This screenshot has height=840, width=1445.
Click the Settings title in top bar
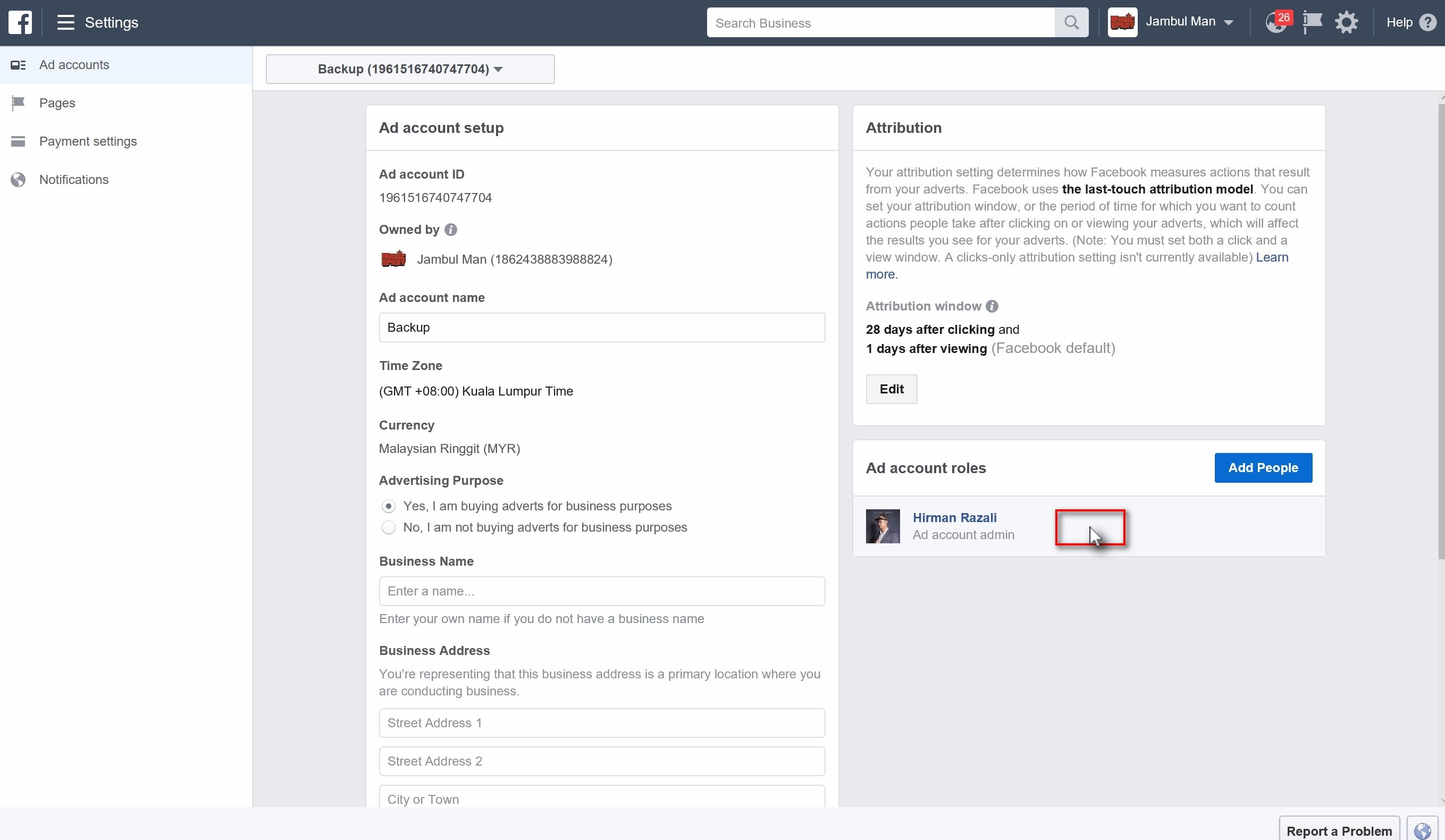pos(111,22)
